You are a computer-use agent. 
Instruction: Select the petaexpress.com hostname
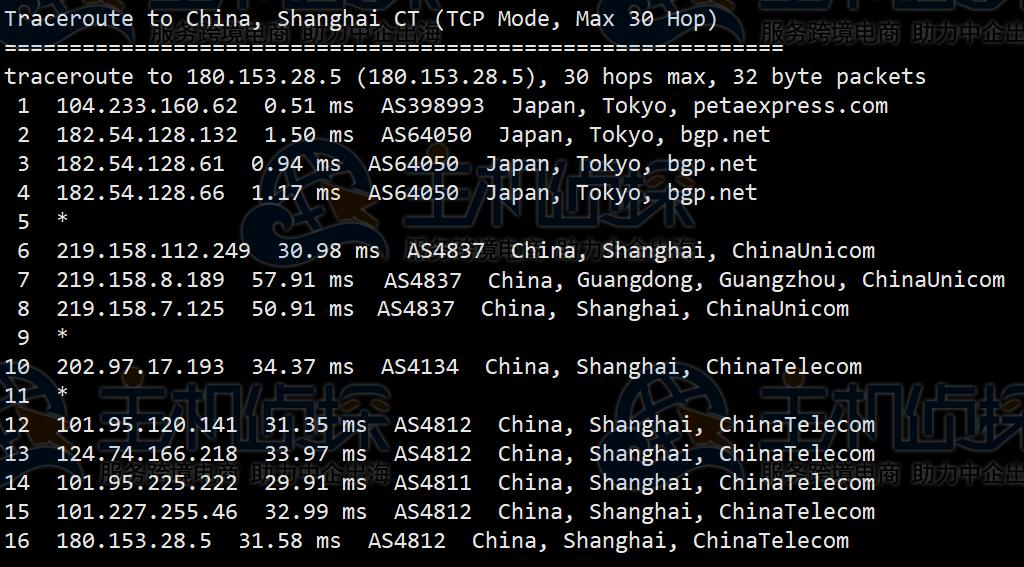pyautogui.click(x=790, y=106)
